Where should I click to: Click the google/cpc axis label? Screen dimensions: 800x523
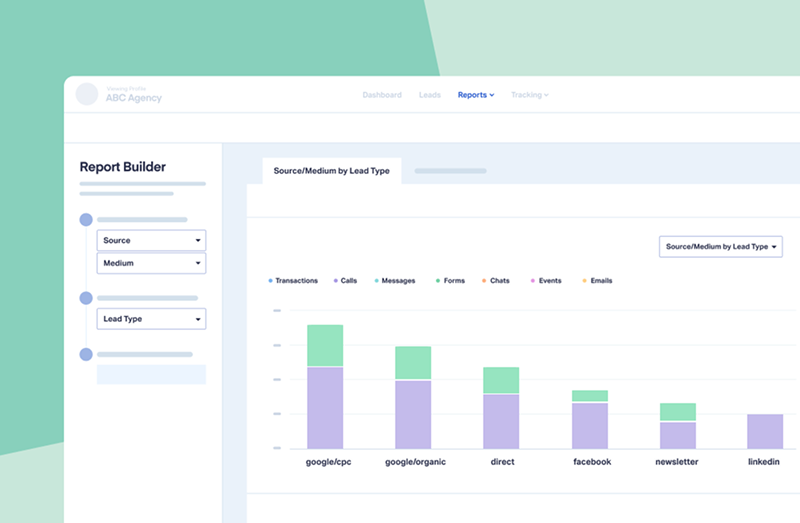pyautogui.click(x=329, y=462)
